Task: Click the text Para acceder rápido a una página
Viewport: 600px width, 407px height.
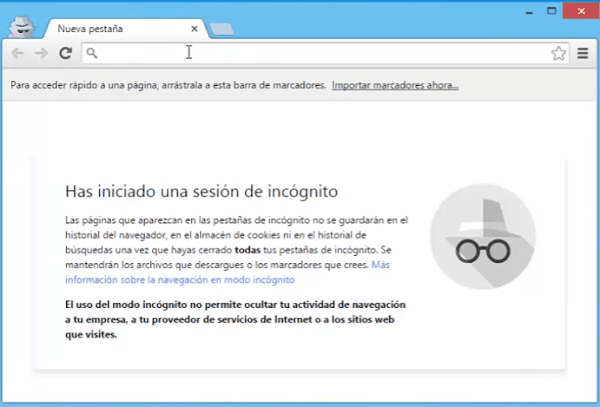Action: (168, 85)
